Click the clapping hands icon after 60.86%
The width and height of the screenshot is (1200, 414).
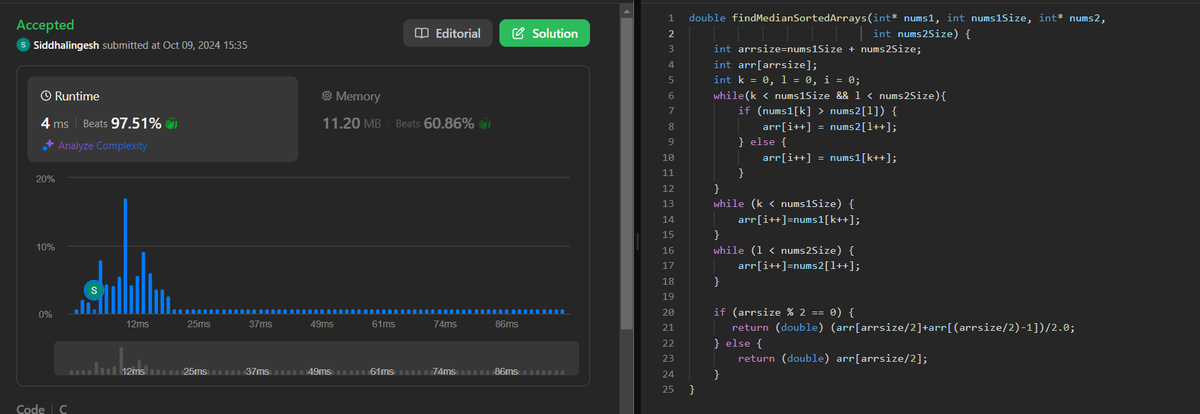click(485, 124)
